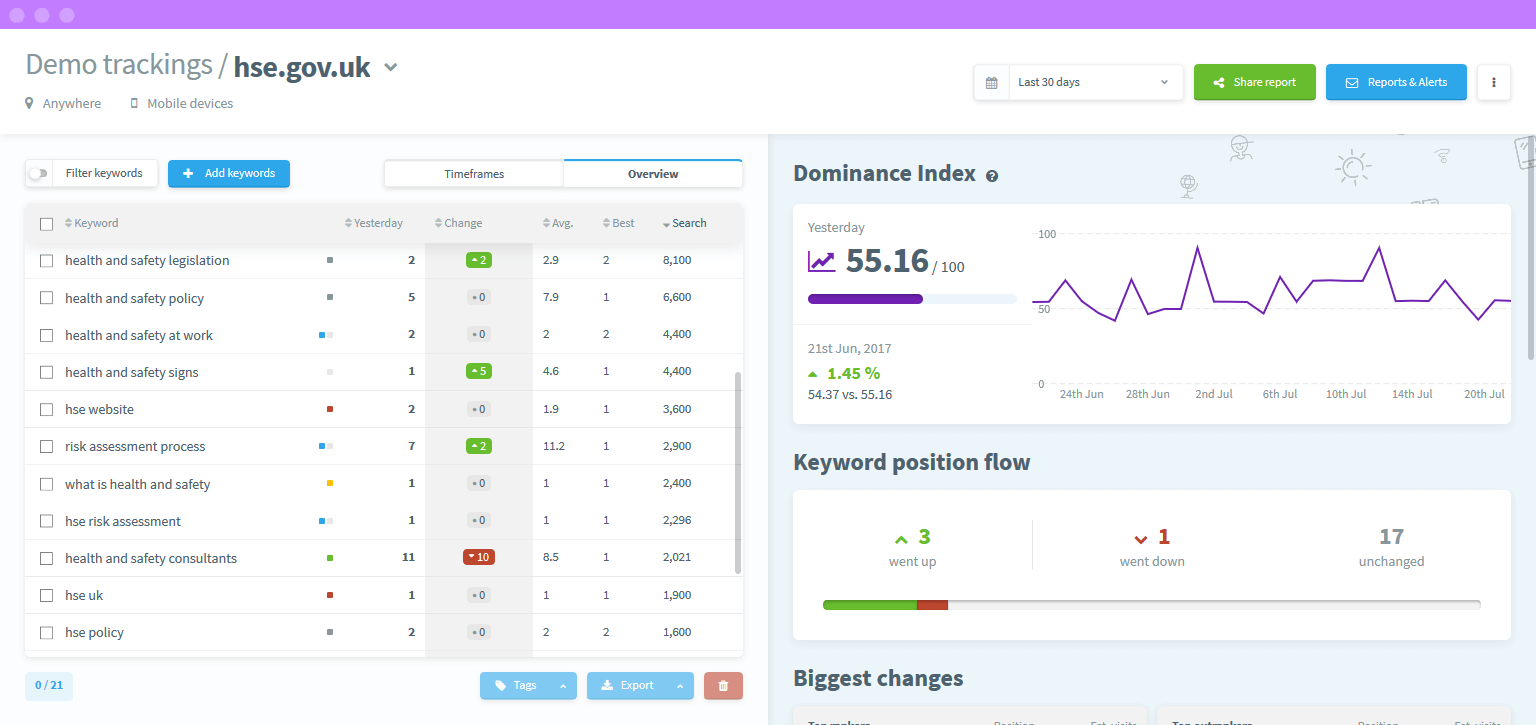Click the 'what is health and safety' keyword
Viewport: 1536px width, 725px height.
[x=138, y=484]
